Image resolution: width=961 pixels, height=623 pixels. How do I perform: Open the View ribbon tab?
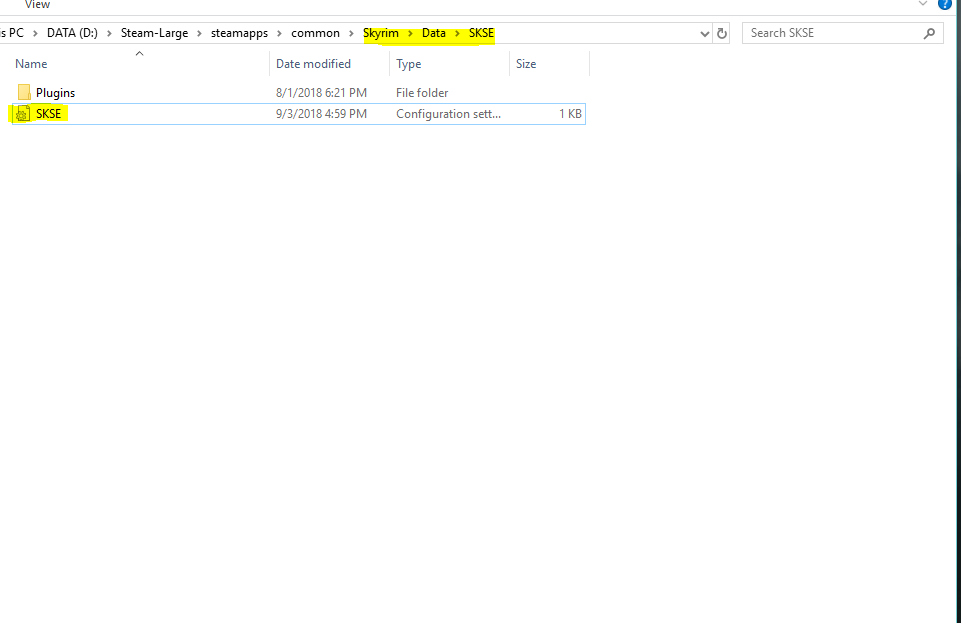(x=37, y=5)
